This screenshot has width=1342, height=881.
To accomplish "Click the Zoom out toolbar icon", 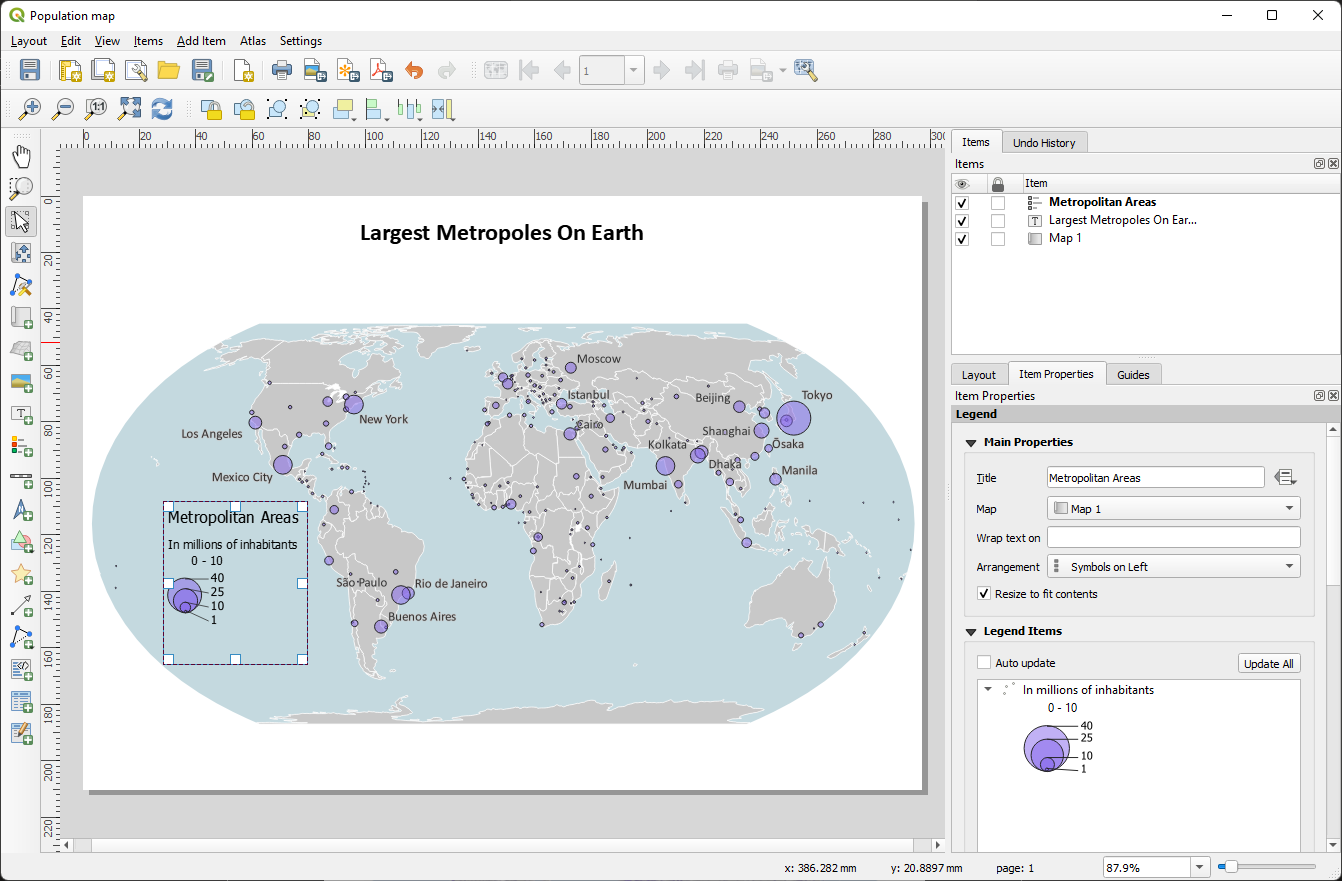I will [63, 108].
